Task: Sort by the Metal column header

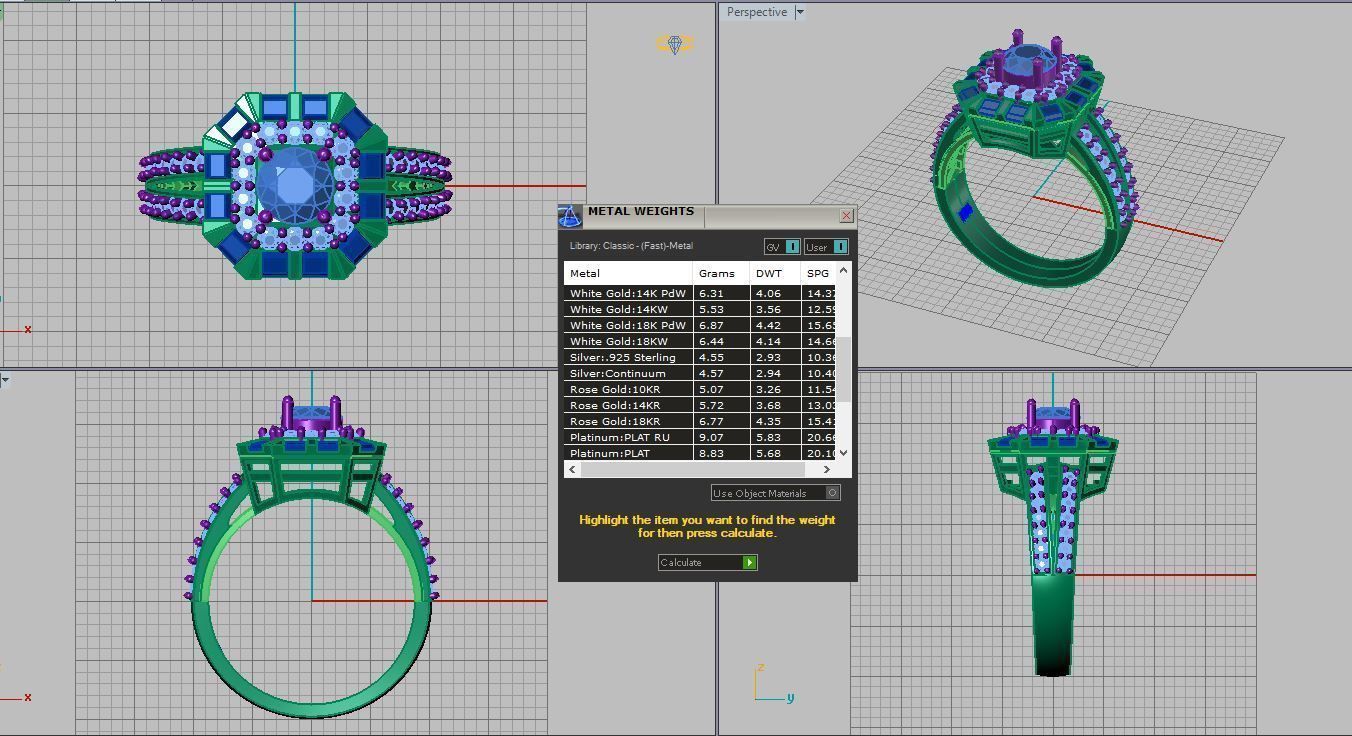Action: tap(628, 273)
